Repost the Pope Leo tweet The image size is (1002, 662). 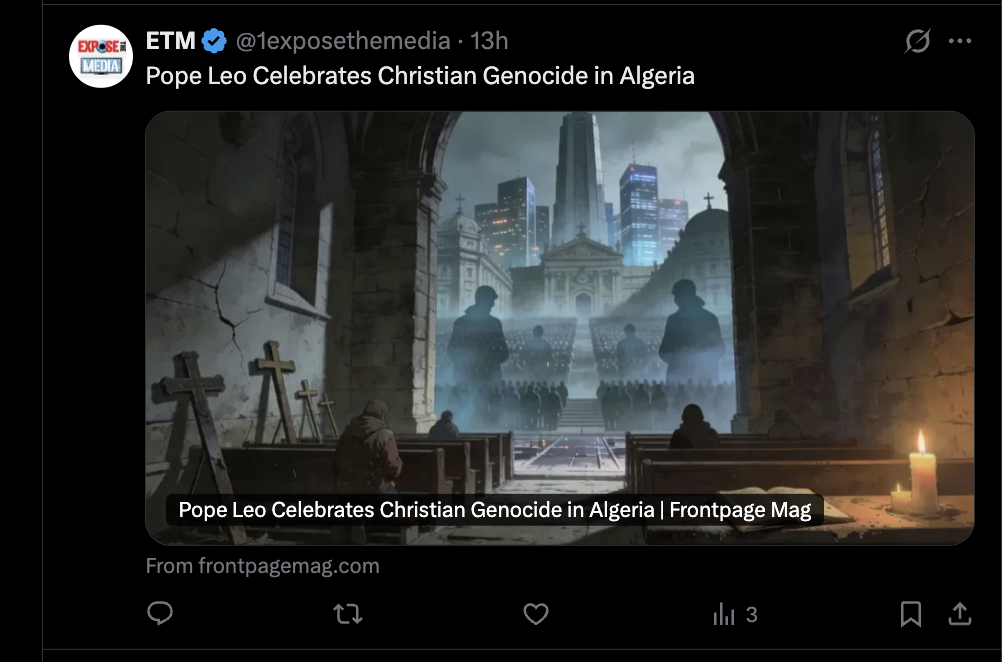click(x=348, y=614)
